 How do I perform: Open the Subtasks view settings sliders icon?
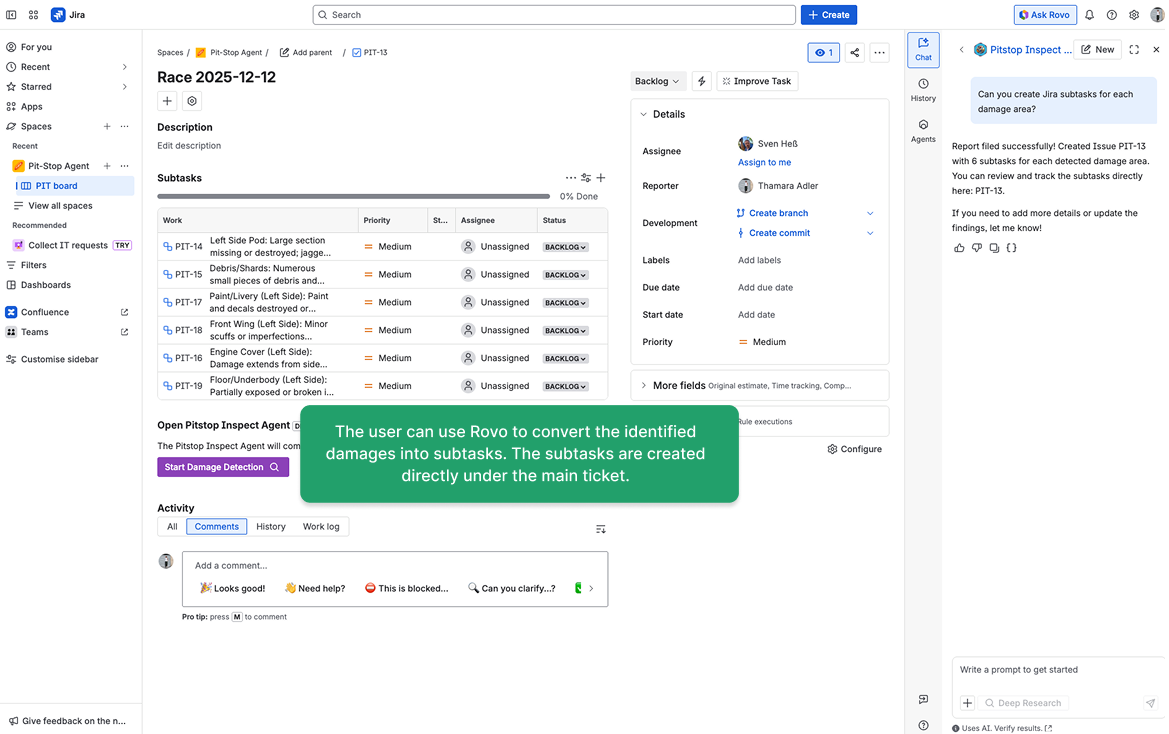pyautogui.click(x=586, y=178)
